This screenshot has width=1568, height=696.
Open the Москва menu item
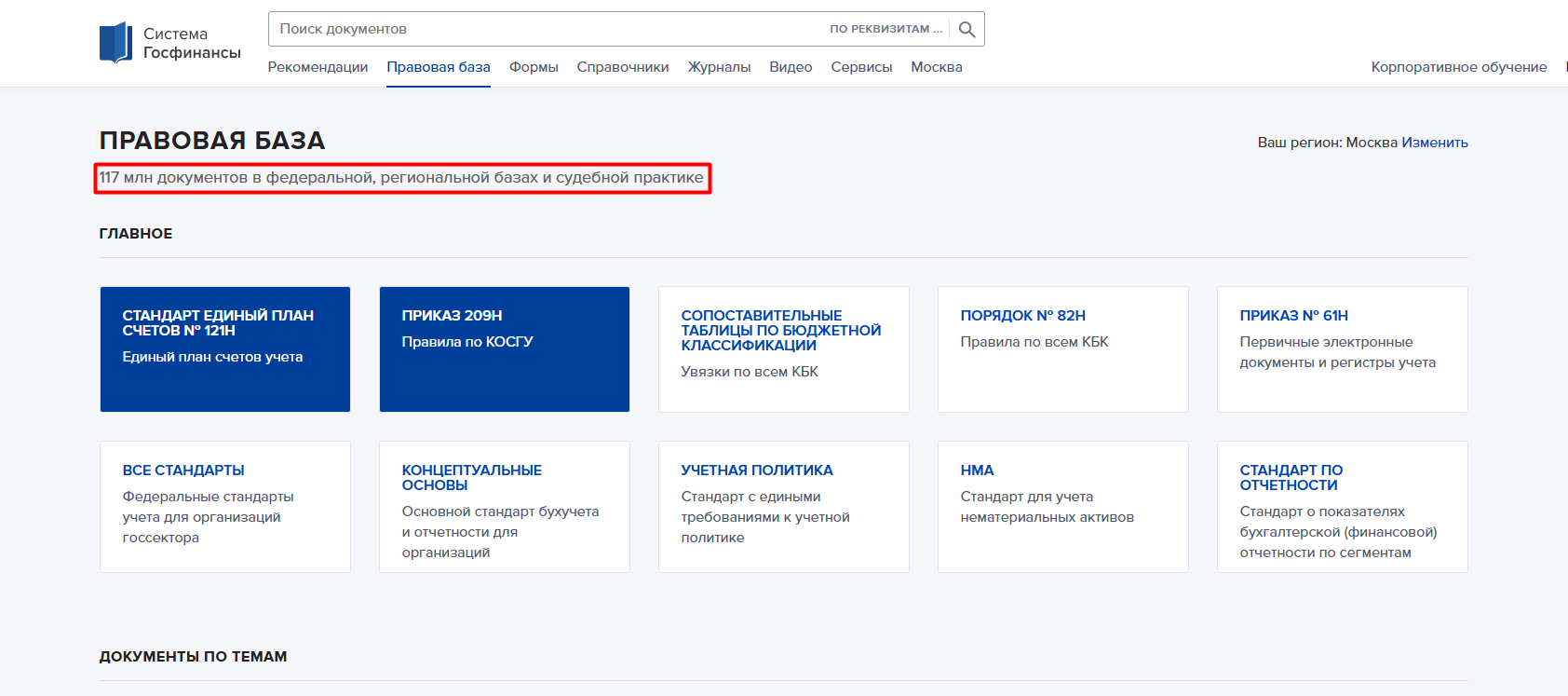pos(937,67)
